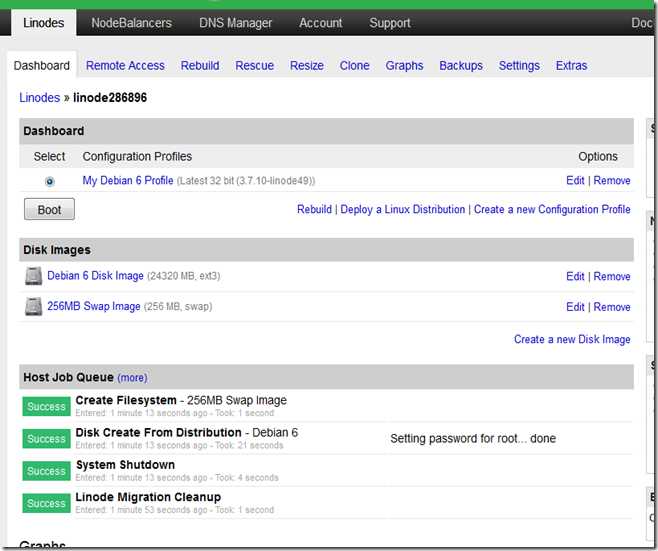Click Create a new Disk Image link

click(572, 339)
